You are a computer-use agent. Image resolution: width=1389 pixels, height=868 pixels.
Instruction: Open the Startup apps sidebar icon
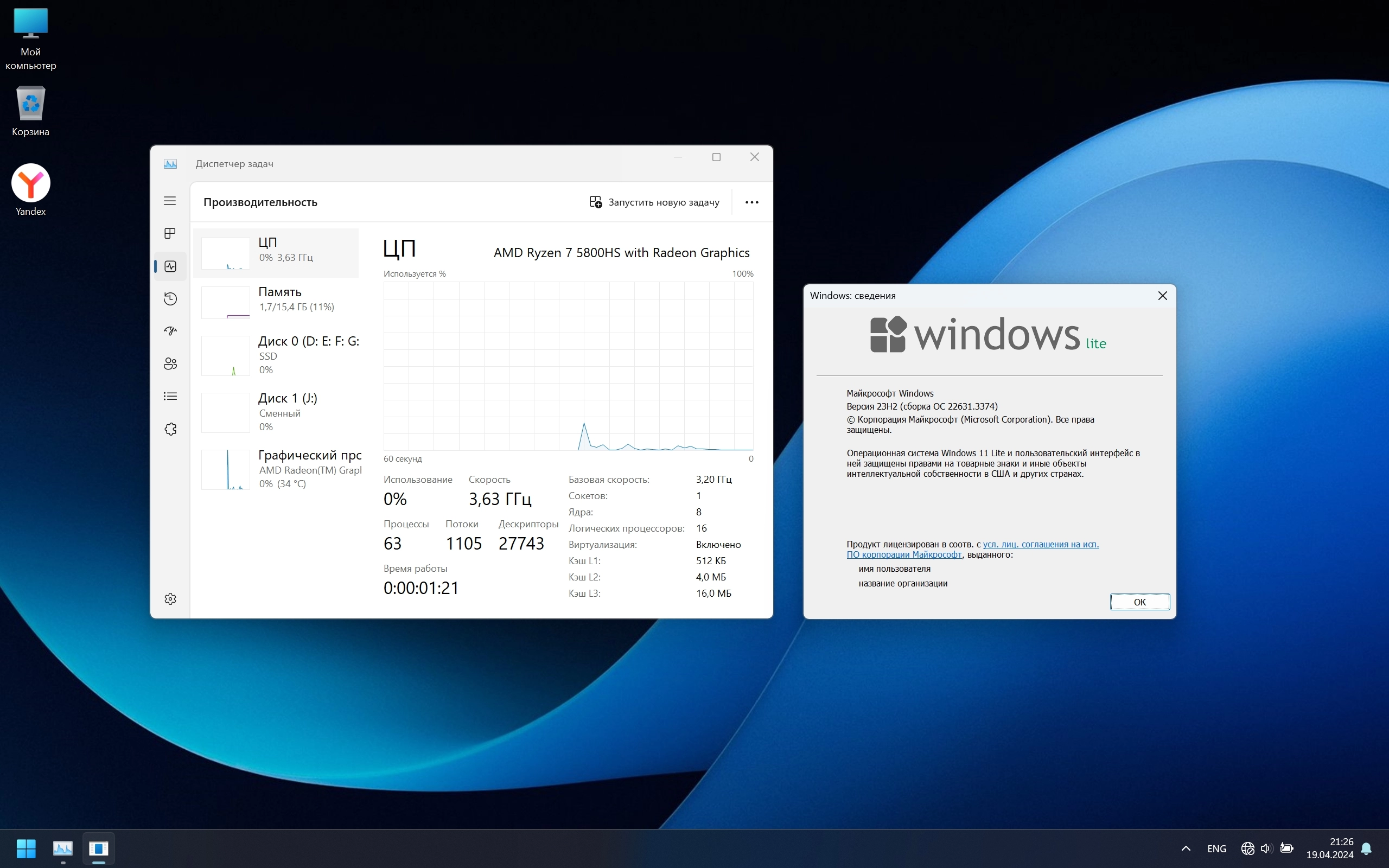pyautogui.click(x=170, y=331)
